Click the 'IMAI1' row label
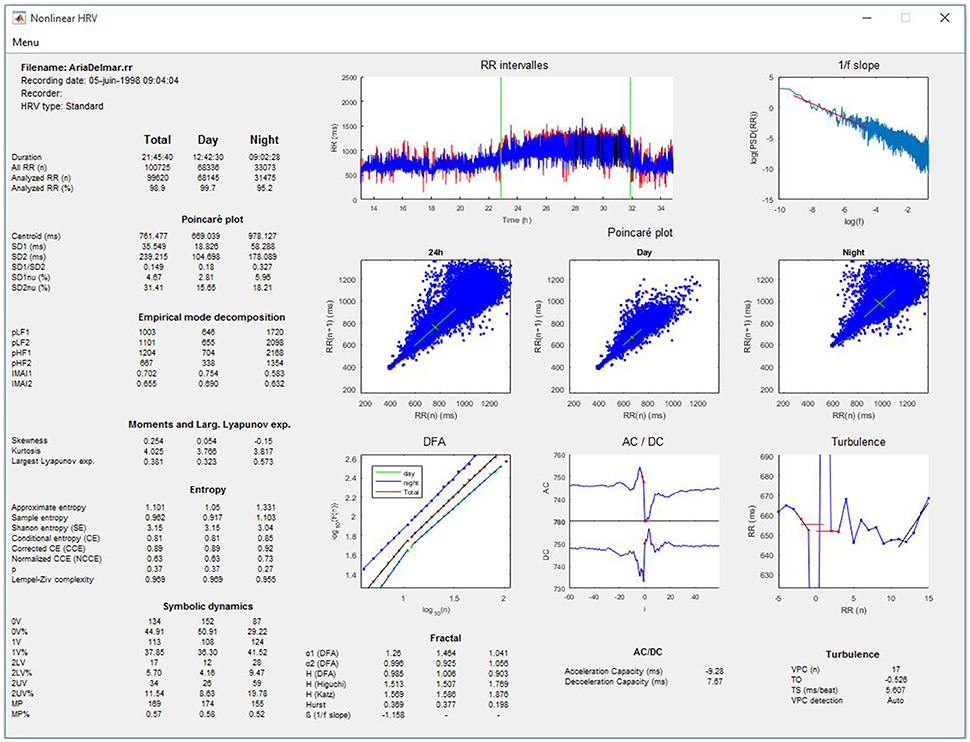The height and width of the screenshot is (742, 970). pyautogui.click(x=22, y=374)
